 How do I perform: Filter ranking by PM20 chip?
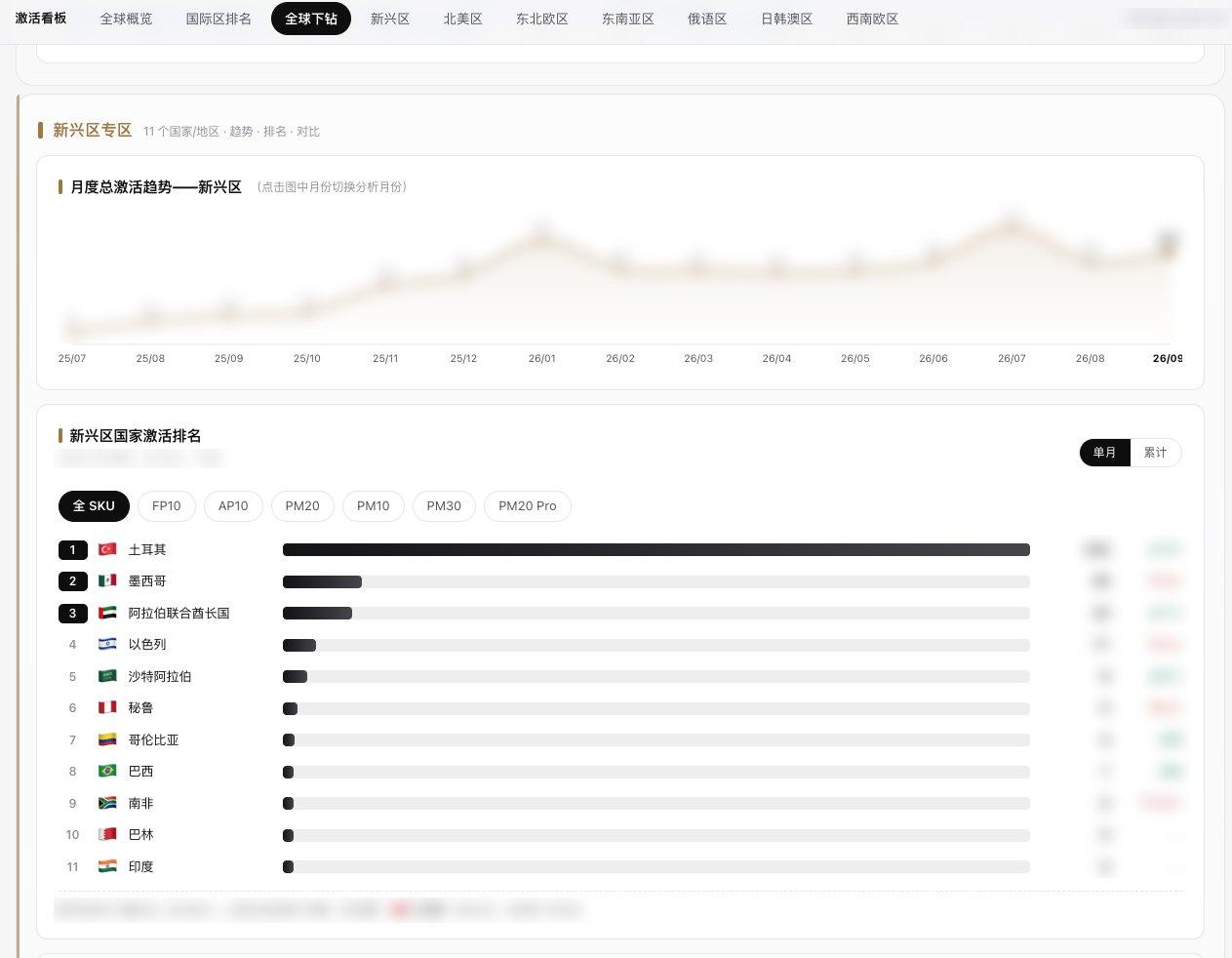pyautogui.click(x=302, y=506)
